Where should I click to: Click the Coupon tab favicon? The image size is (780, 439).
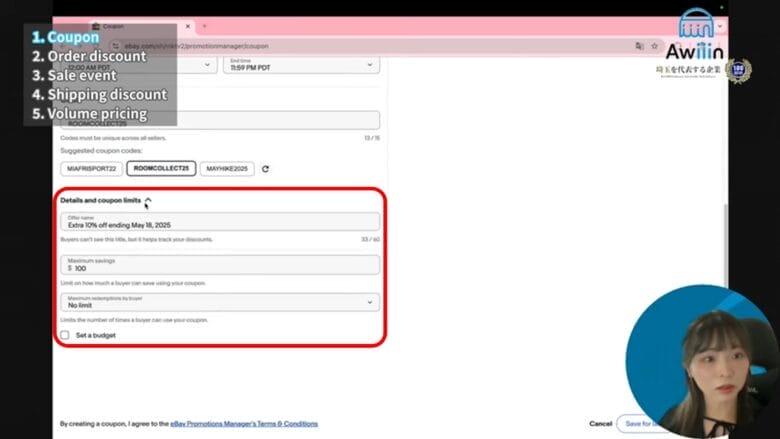95,26
